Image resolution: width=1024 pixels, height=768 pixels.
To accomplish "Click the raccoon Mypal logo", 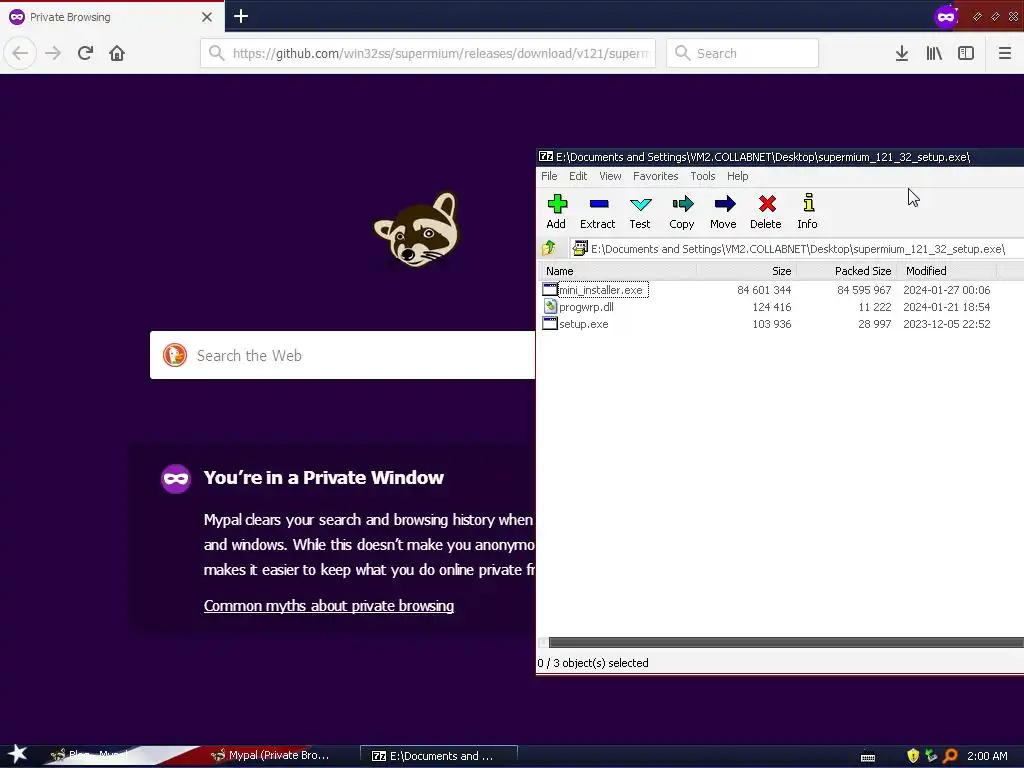I will [417, 229].
